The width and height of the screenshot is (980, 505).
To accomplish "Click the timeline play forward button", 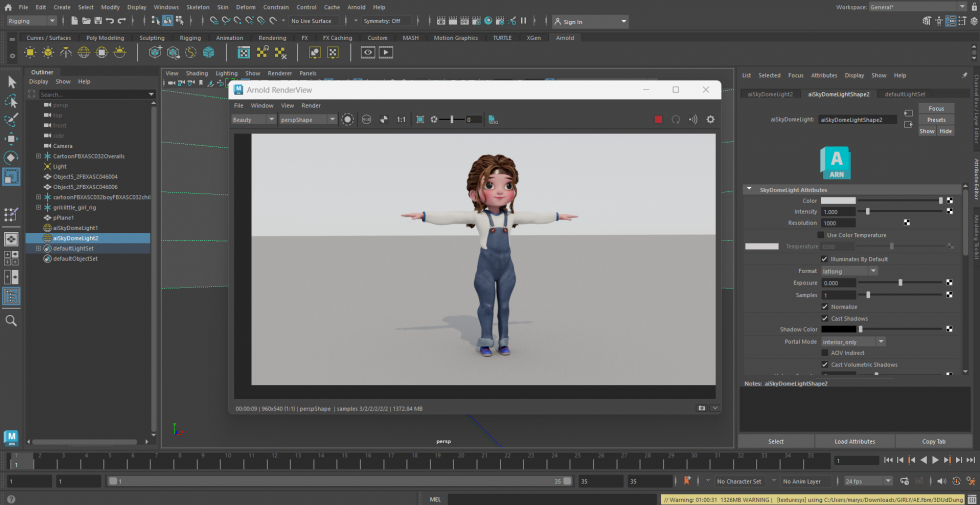I will coord(936,460).
